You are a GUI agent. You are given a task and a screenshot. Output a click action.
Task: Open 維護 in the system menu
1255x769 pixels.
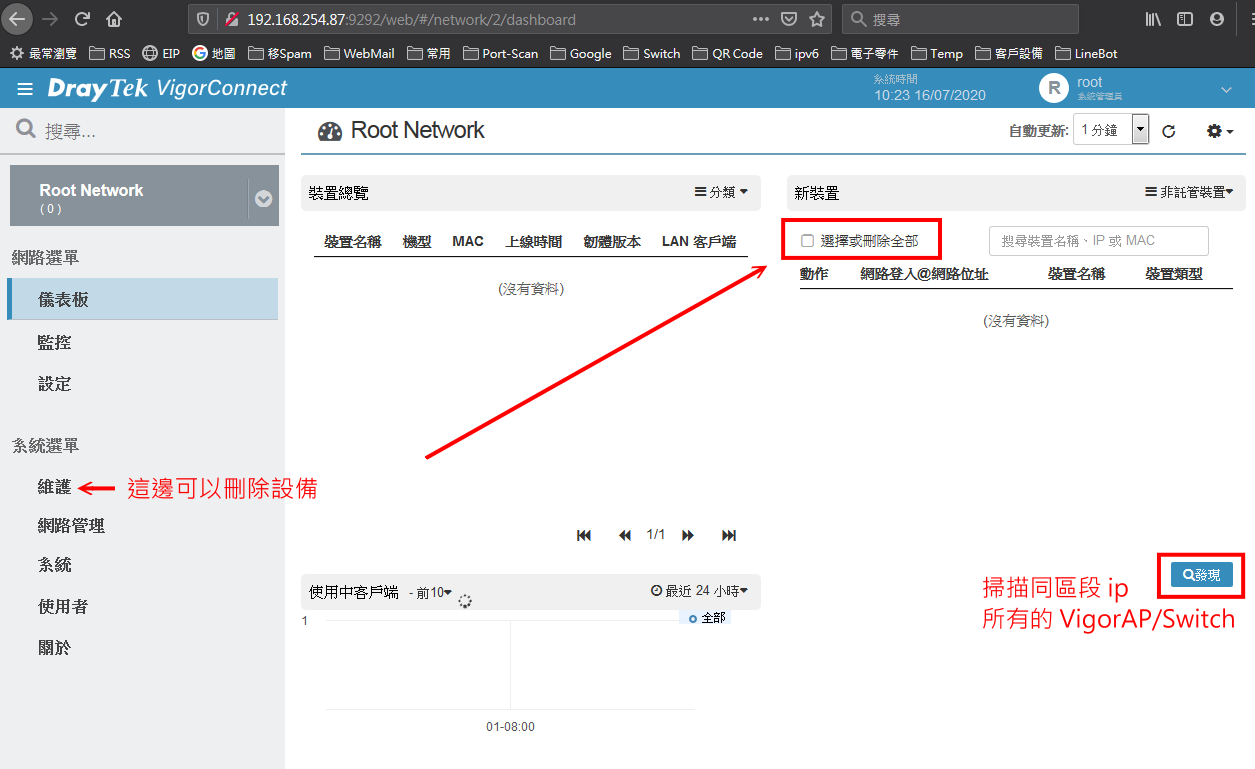click(x=54, y=487)
